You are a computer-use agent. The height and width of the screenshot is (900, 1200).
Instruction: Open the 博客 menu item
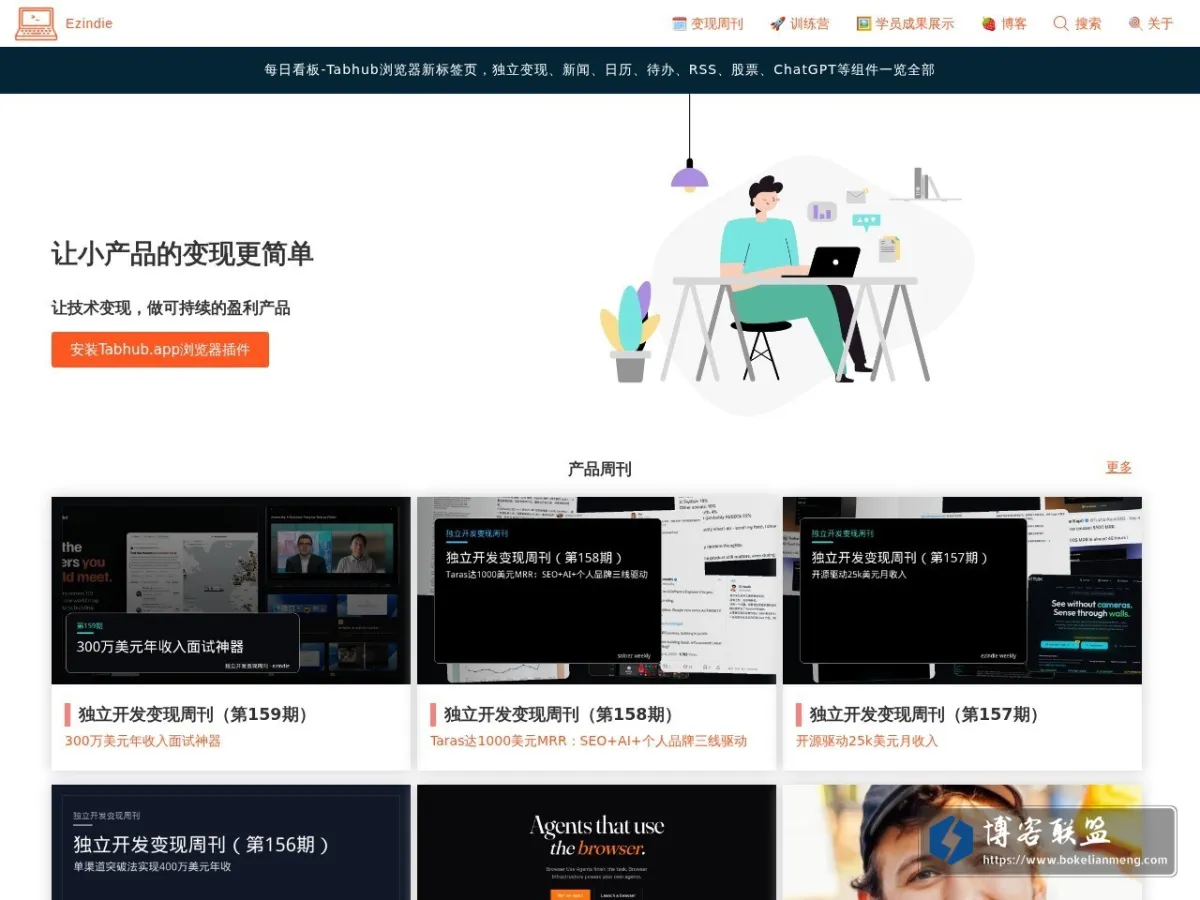tap(1004, 23)
